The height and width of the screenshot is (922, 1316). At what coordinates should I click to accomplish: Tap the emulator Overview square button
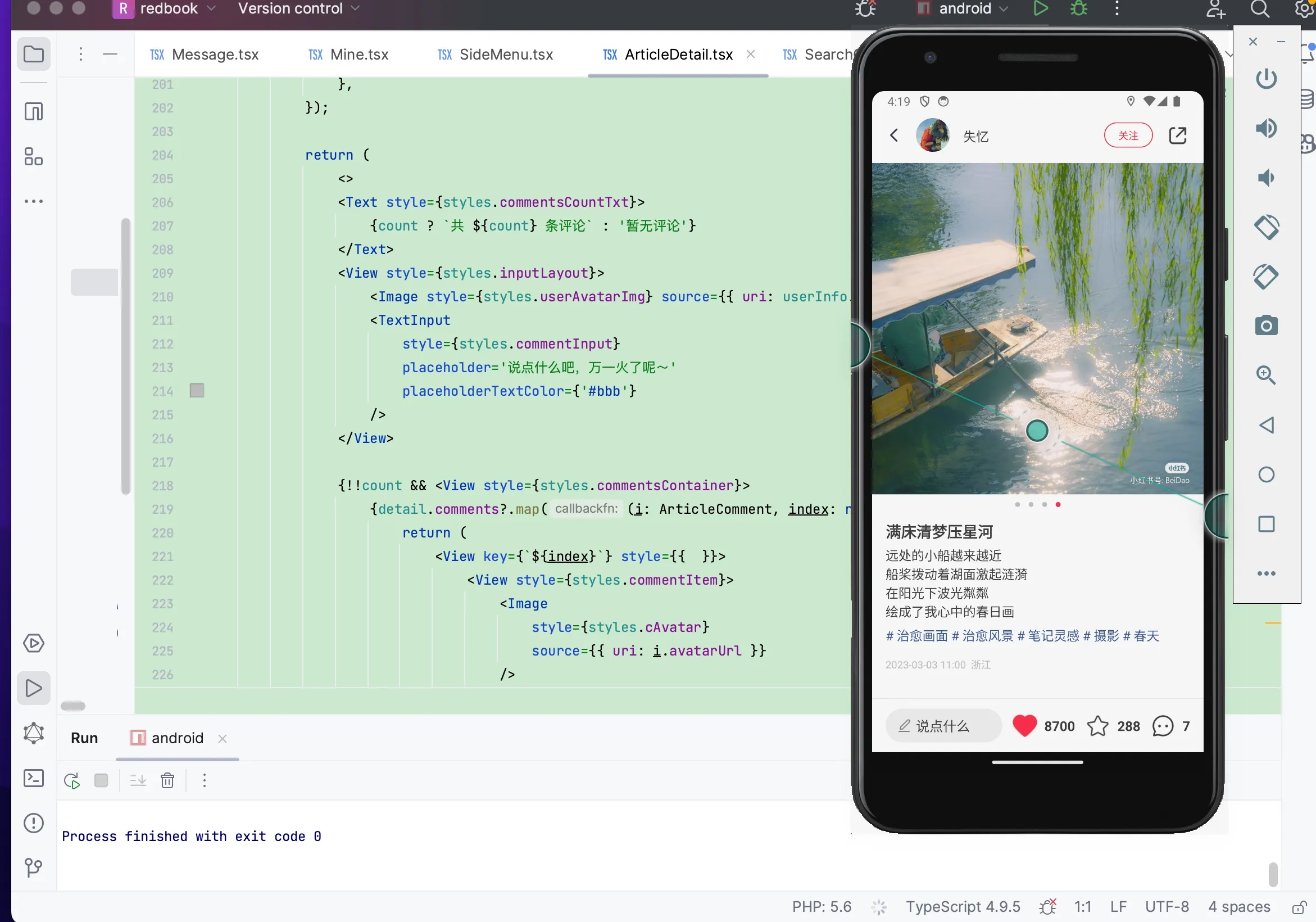(x=1266, y=524)
